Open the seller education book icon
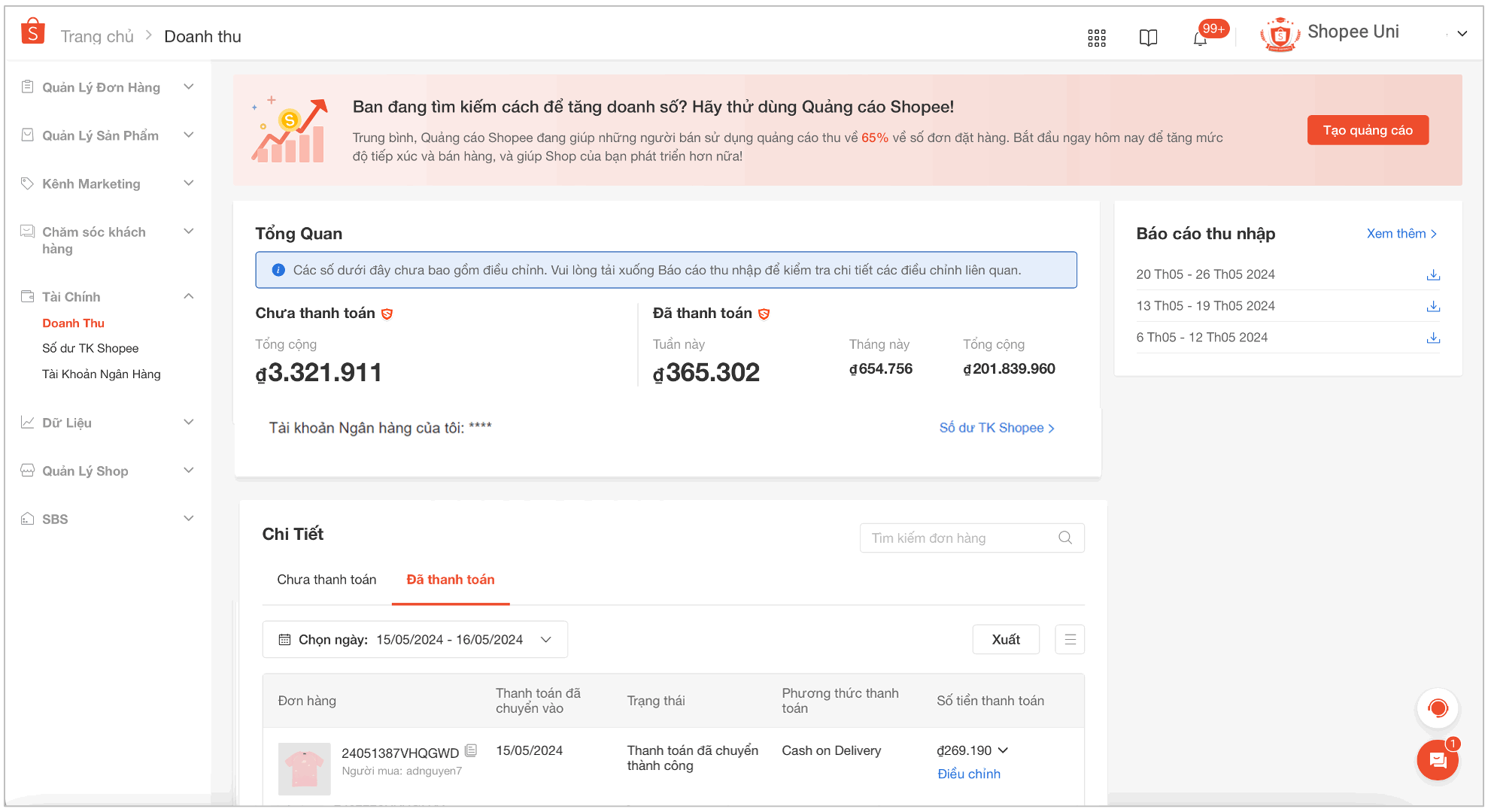Viewport: 1488px width, 812px height. [1148, 37]
